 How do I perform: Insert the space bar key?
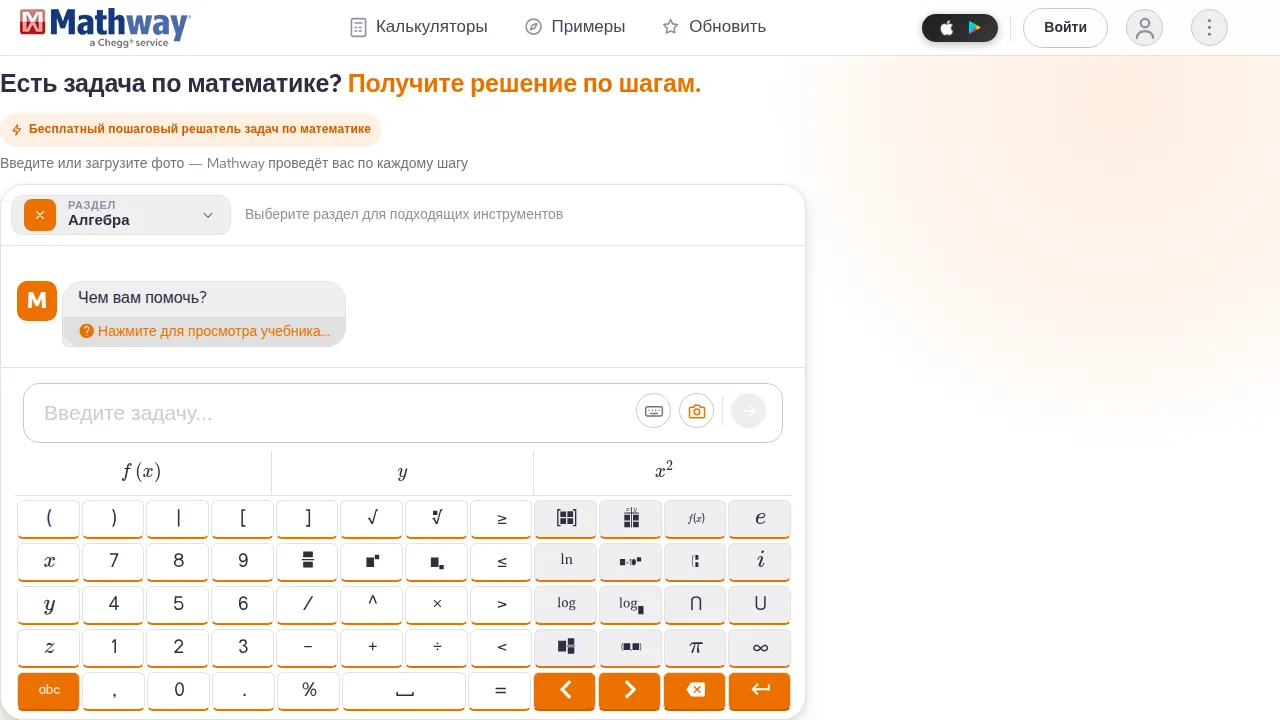click(404, 691)
